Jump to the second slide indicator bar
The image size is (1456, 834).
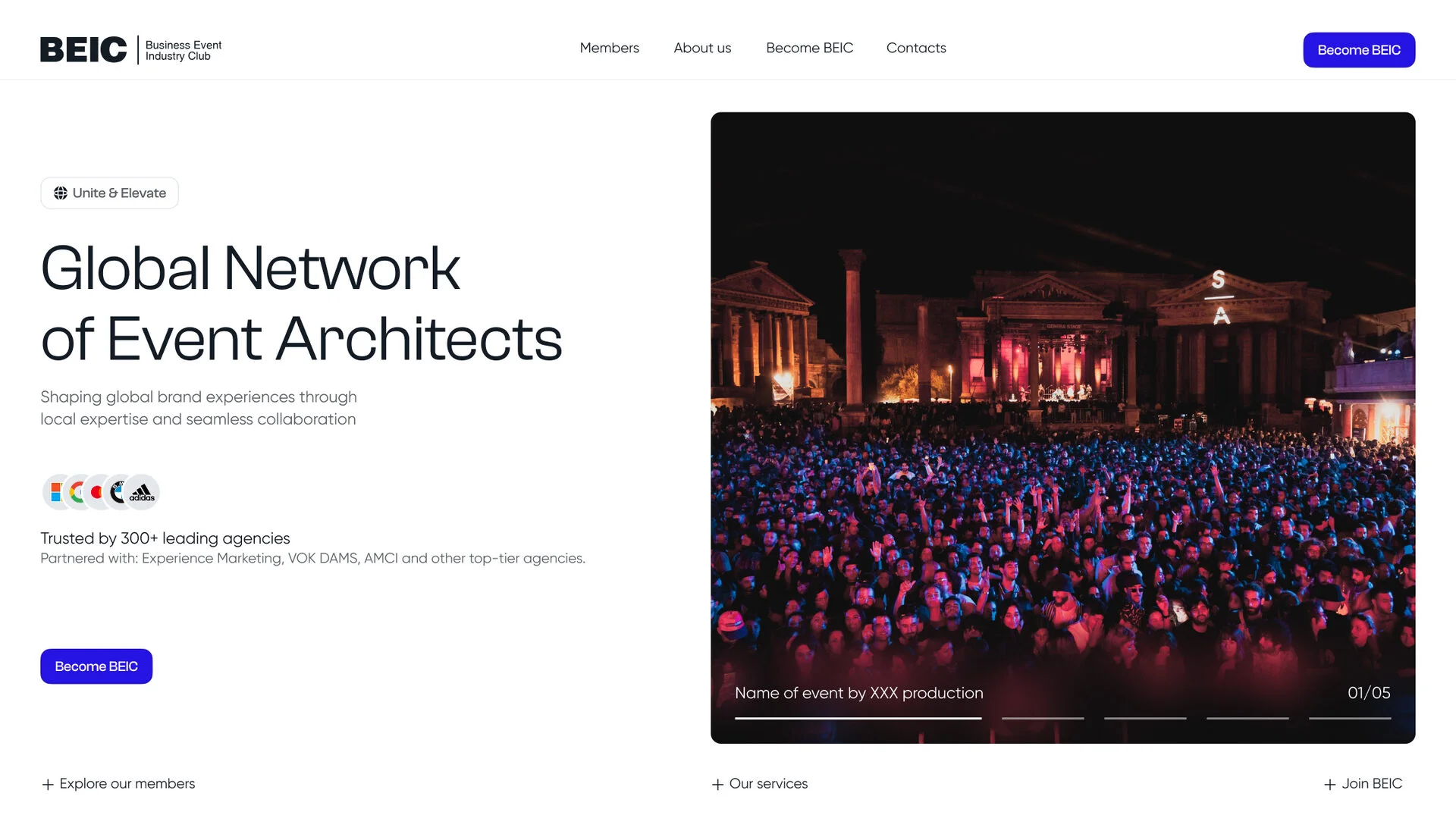[1043, 718]
